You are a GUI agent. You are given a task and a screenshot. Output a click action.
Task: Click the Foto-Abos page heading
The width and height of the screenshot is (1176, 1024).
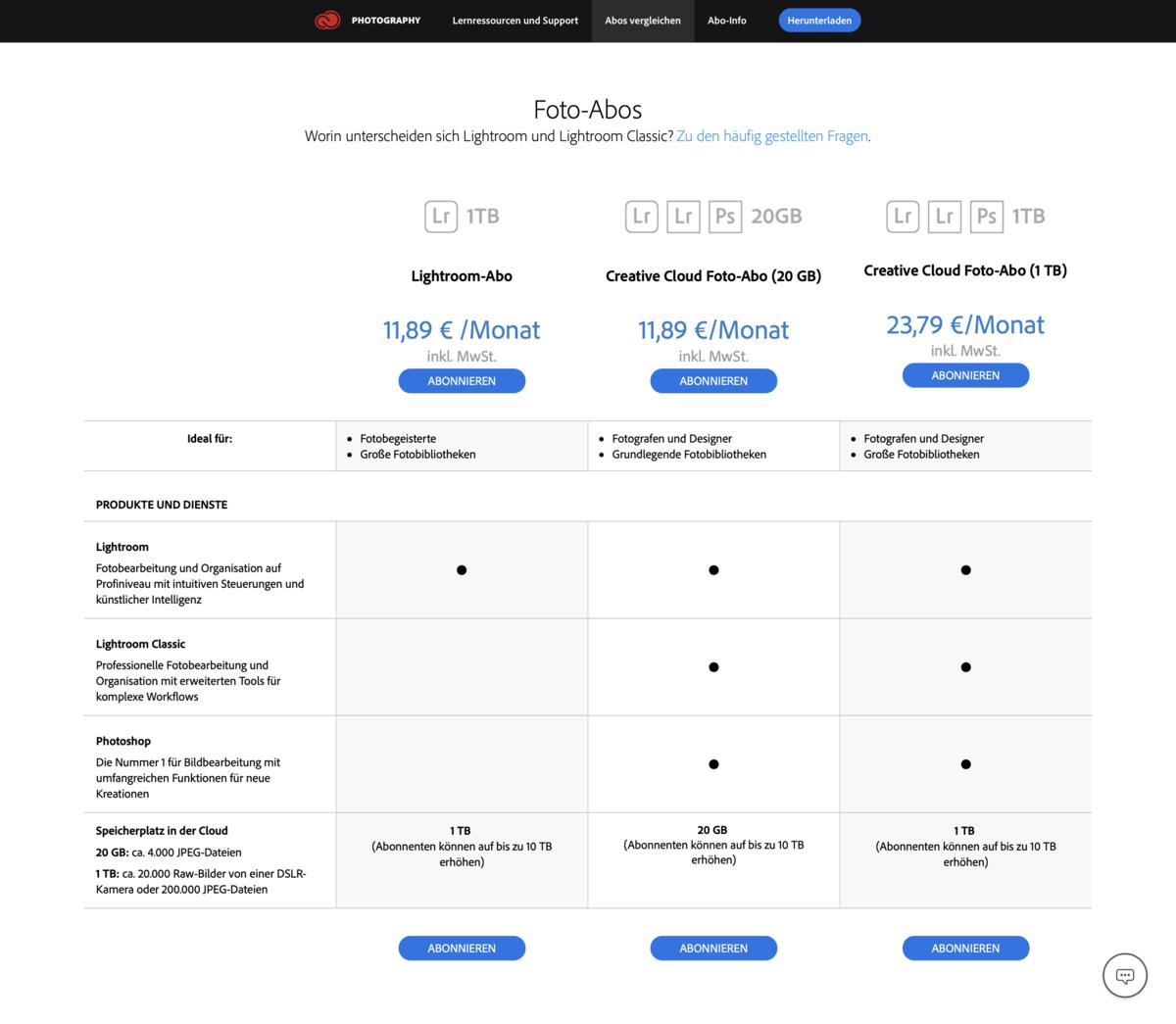[x=588, y=110]
